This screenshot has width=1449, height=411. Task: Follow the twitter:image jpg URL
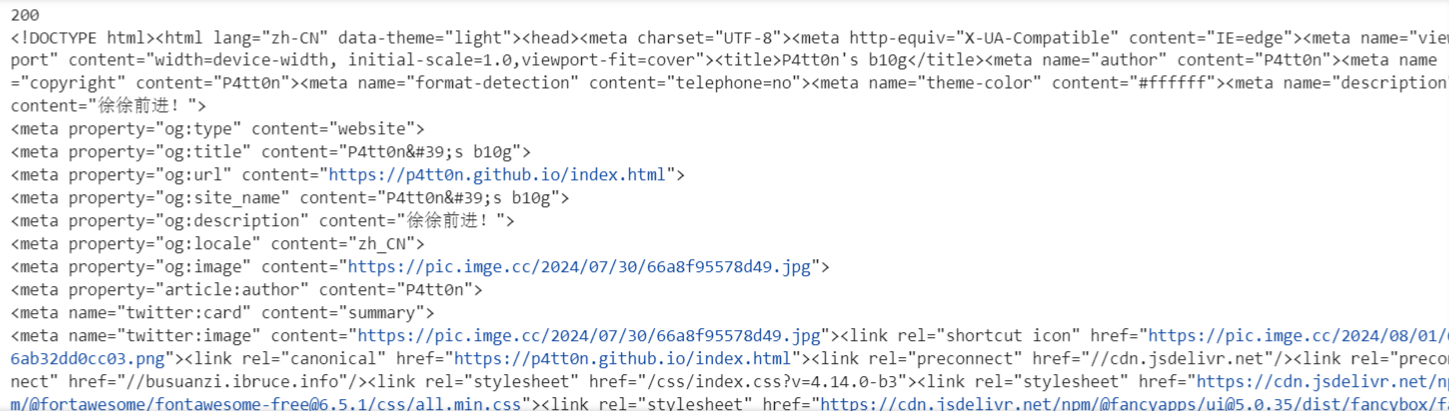590,335
